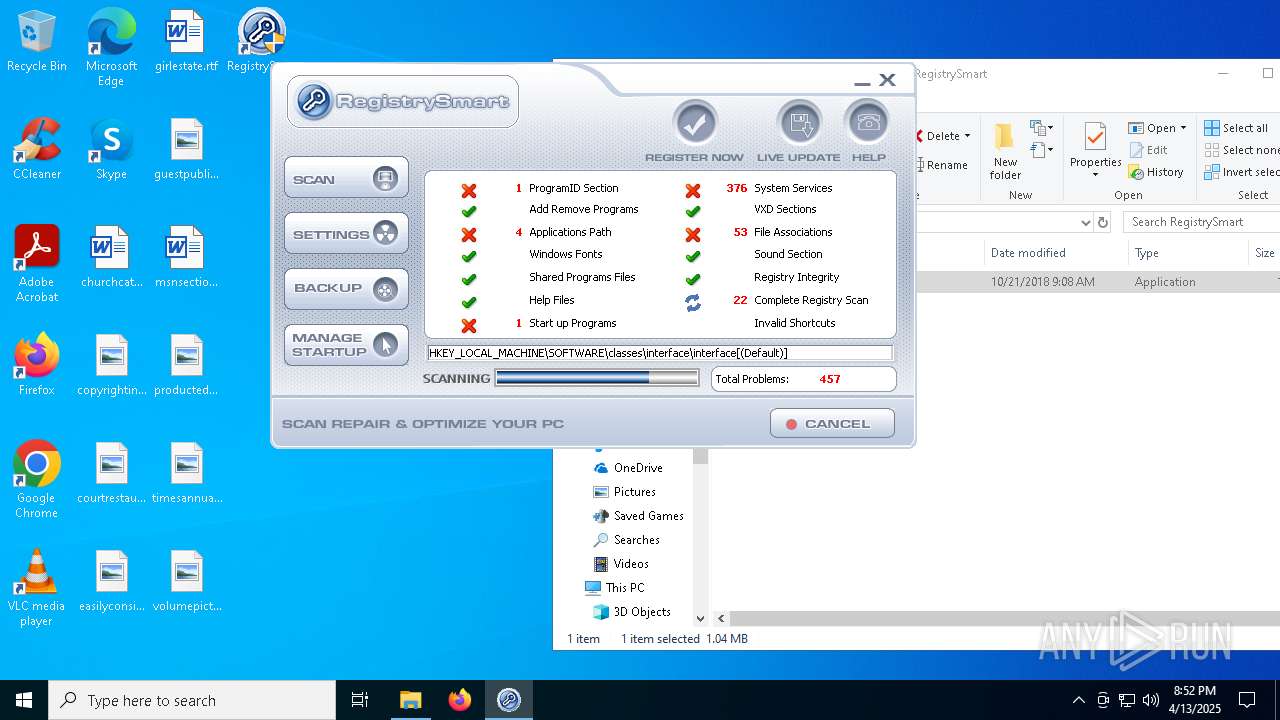This screenshot has height=720, width=1280.
Task: Select the CCleaner desktop icon
Action: tap(37, 149)
